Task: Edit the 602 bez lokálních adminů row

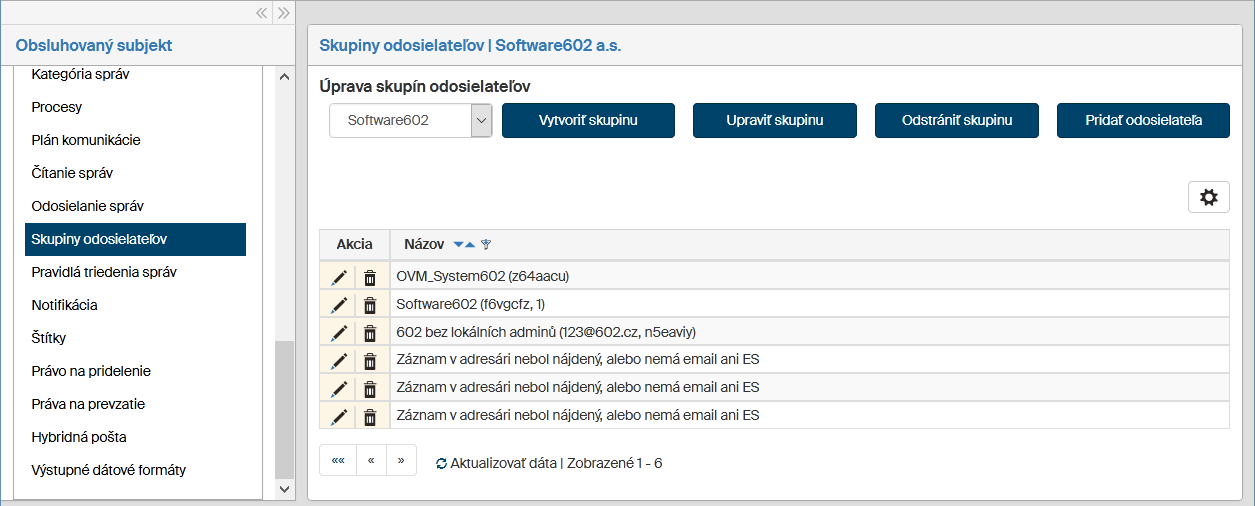Action: click(x=339, y=333)
